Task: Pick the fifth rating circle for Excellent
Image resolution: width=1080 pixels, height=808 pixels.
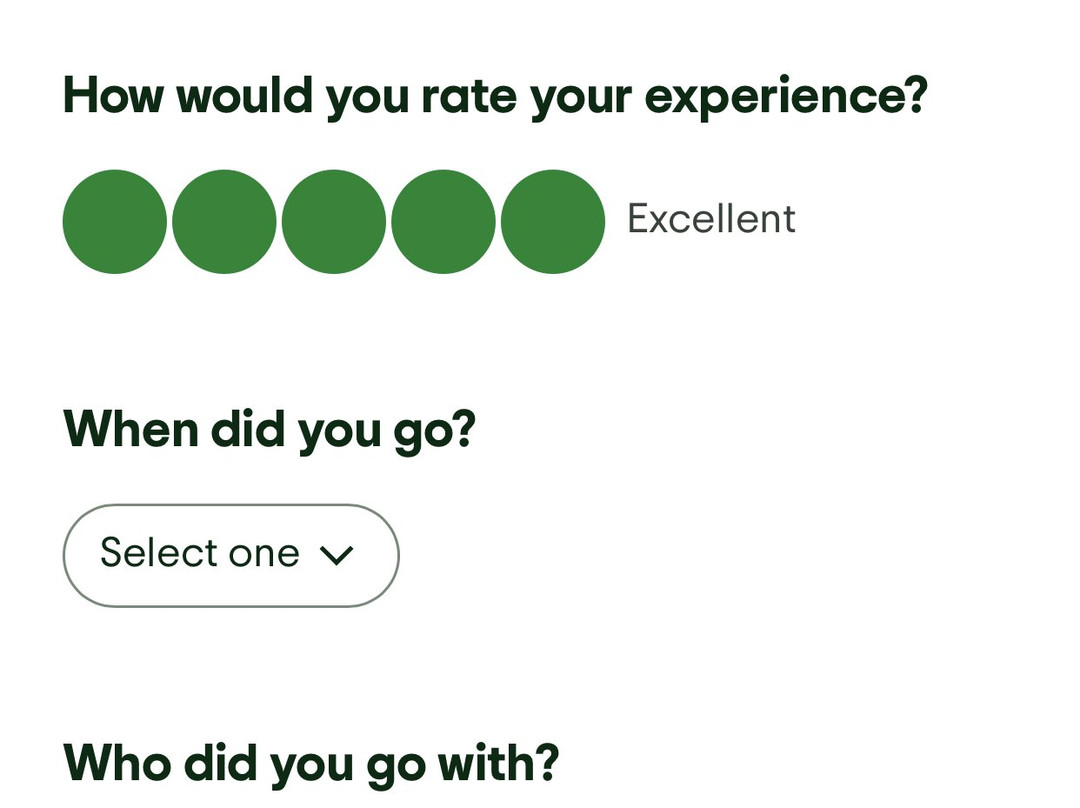Action: click(x=552, y=221)
